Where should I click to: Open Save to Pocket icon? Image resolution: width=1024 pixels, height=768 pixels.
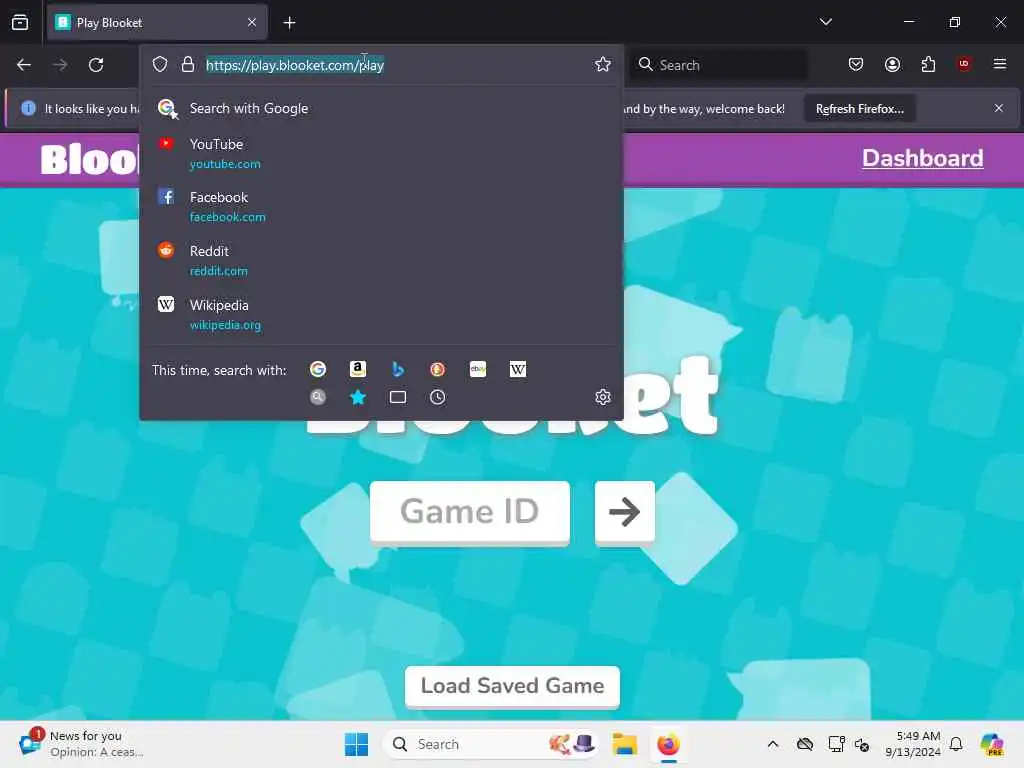click(x=856, y=64)
